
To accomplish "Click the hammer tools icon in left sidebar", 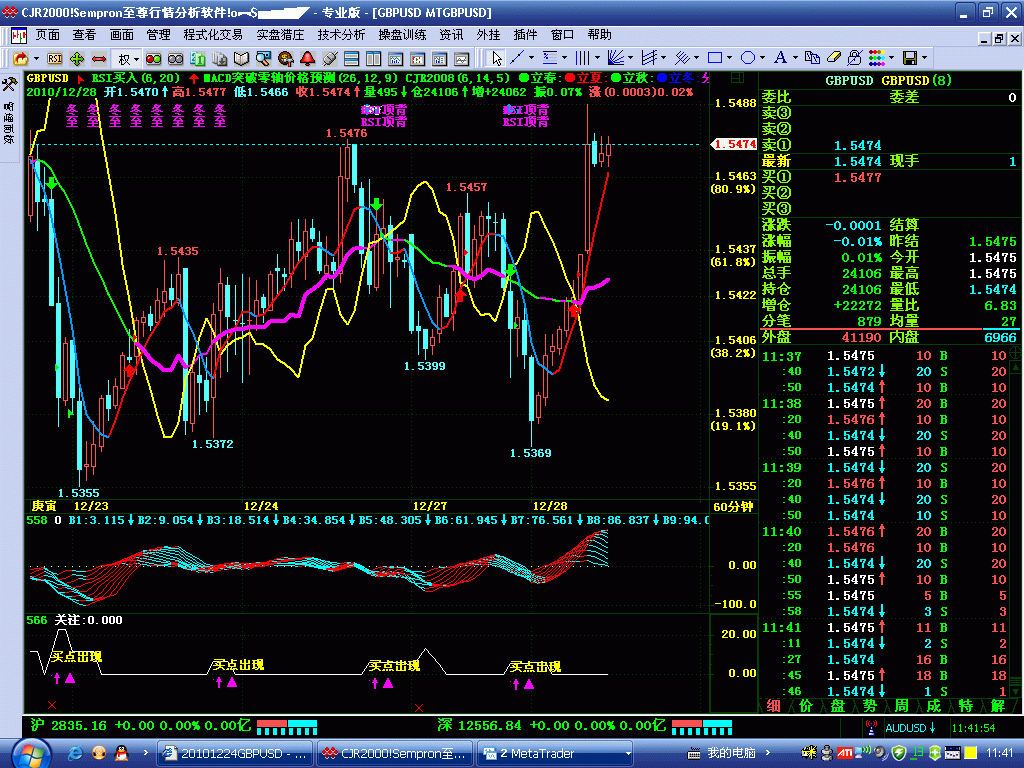I will (x=9, y=84).
